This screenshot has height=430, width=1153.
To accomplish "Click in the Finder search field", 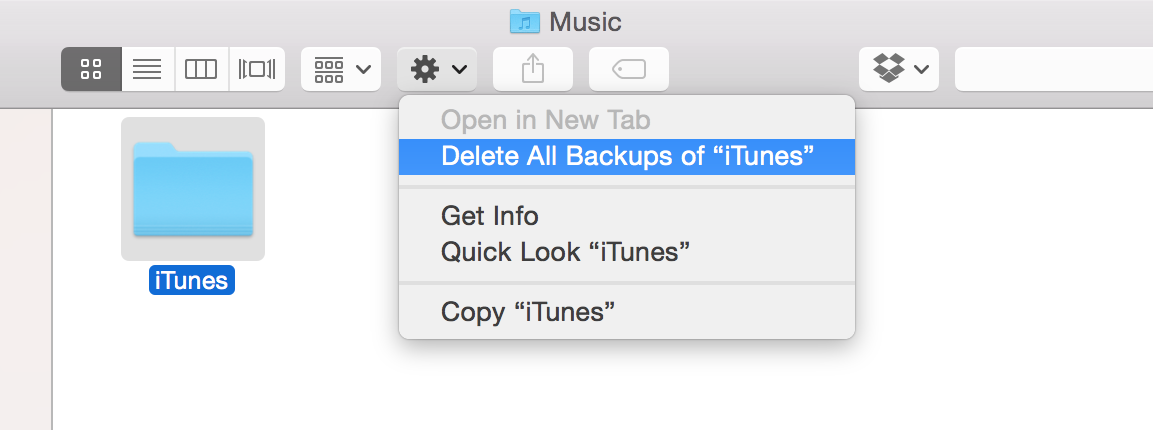I will [x=1054, y=69].
